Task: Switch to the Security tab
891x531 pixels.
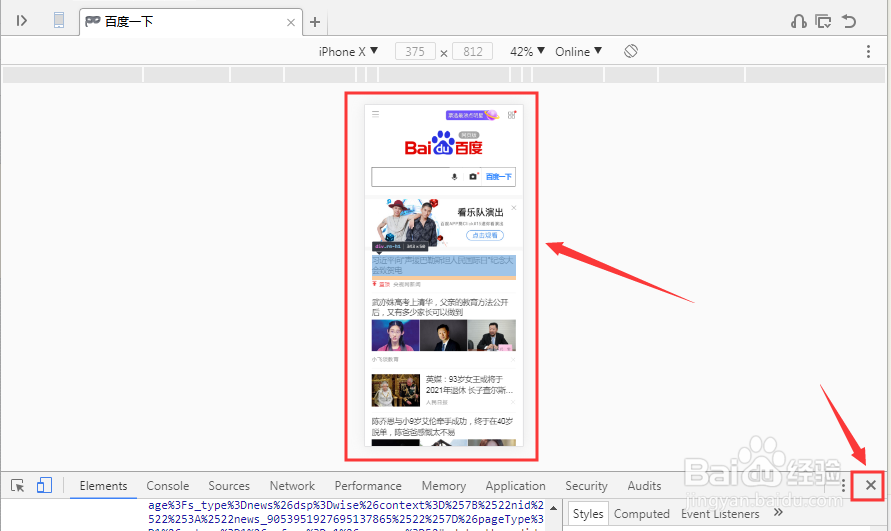Action: point(586,486)
